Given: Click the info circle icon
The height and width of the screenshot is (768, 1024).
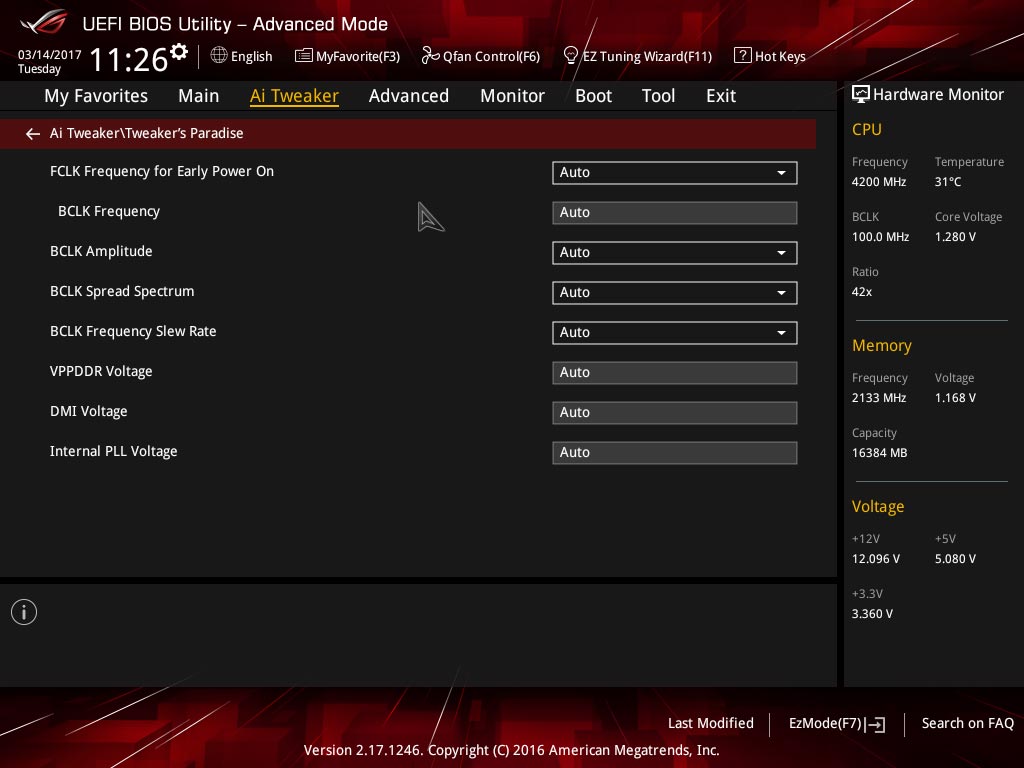Looking at the screenshot, I should pos(24,612).
